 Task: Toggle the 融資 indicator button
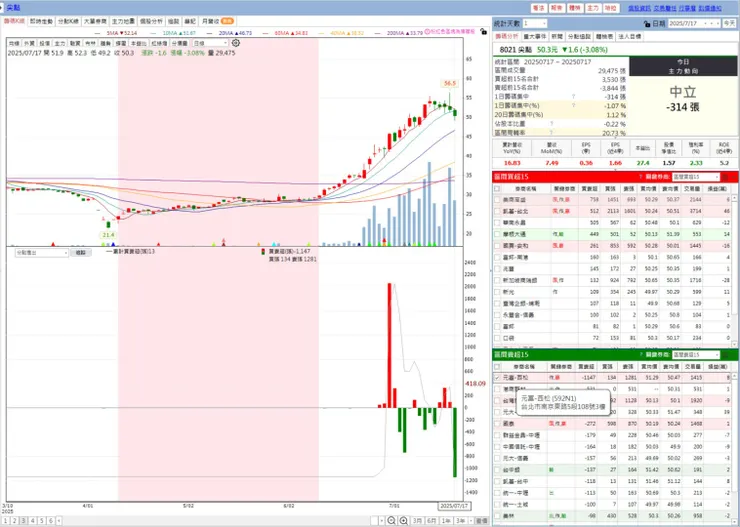coord(75,43)
